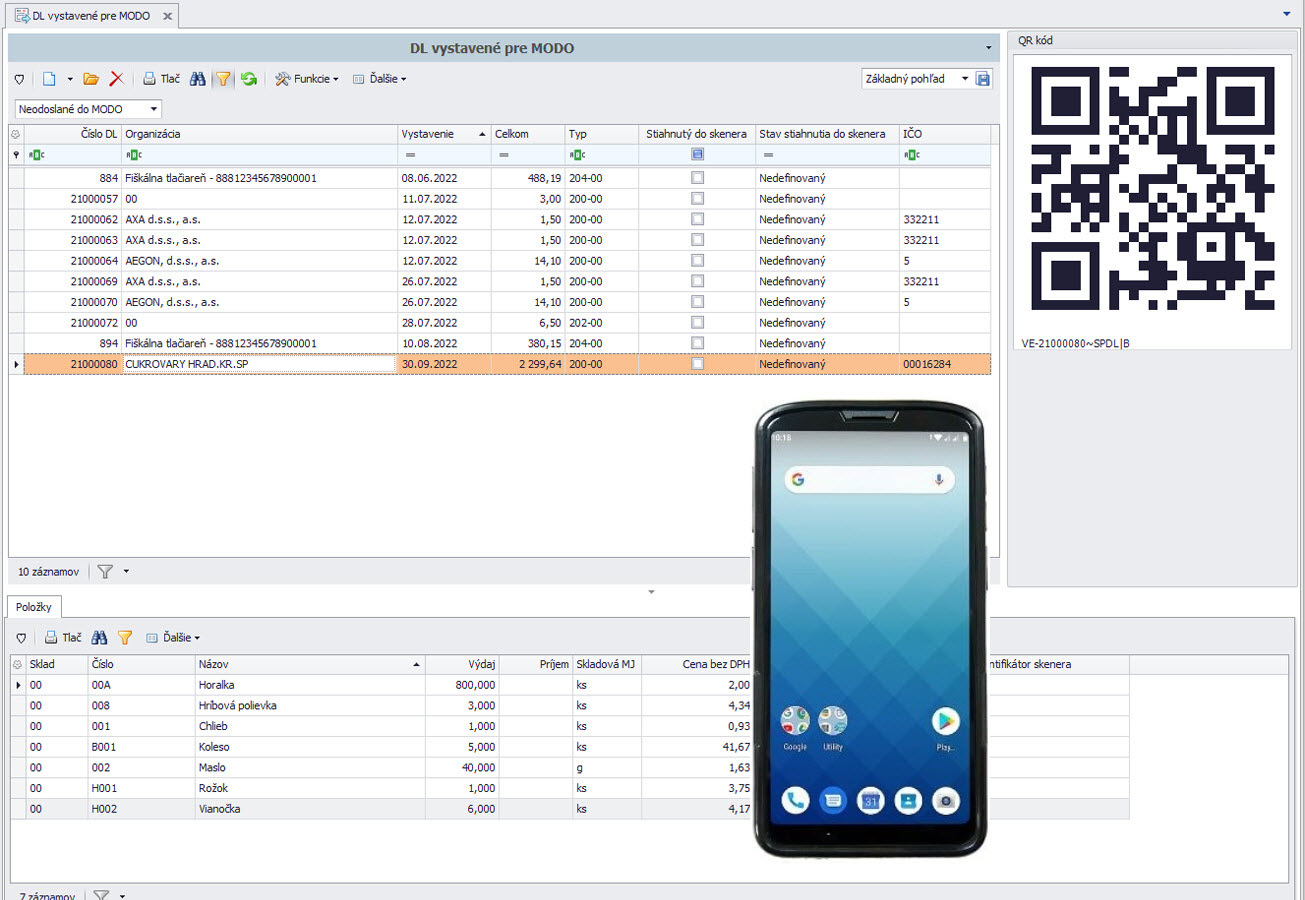Toggle the Stiahnutý do skenera filter row checkbox

(697, 154)
